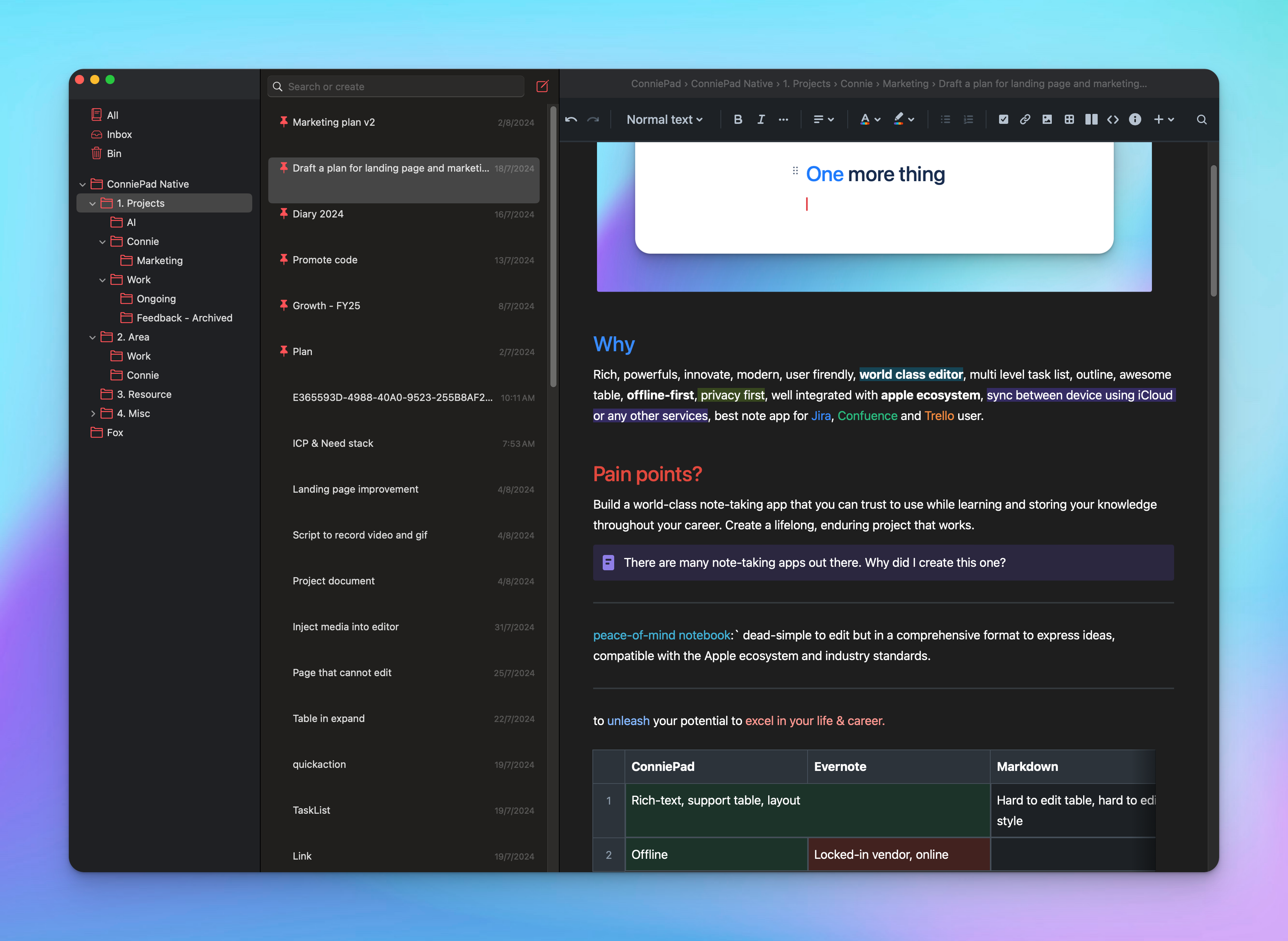Open the Normal text style dropdown
Viewport: 1288px width, 941px height.
[664, 120]
